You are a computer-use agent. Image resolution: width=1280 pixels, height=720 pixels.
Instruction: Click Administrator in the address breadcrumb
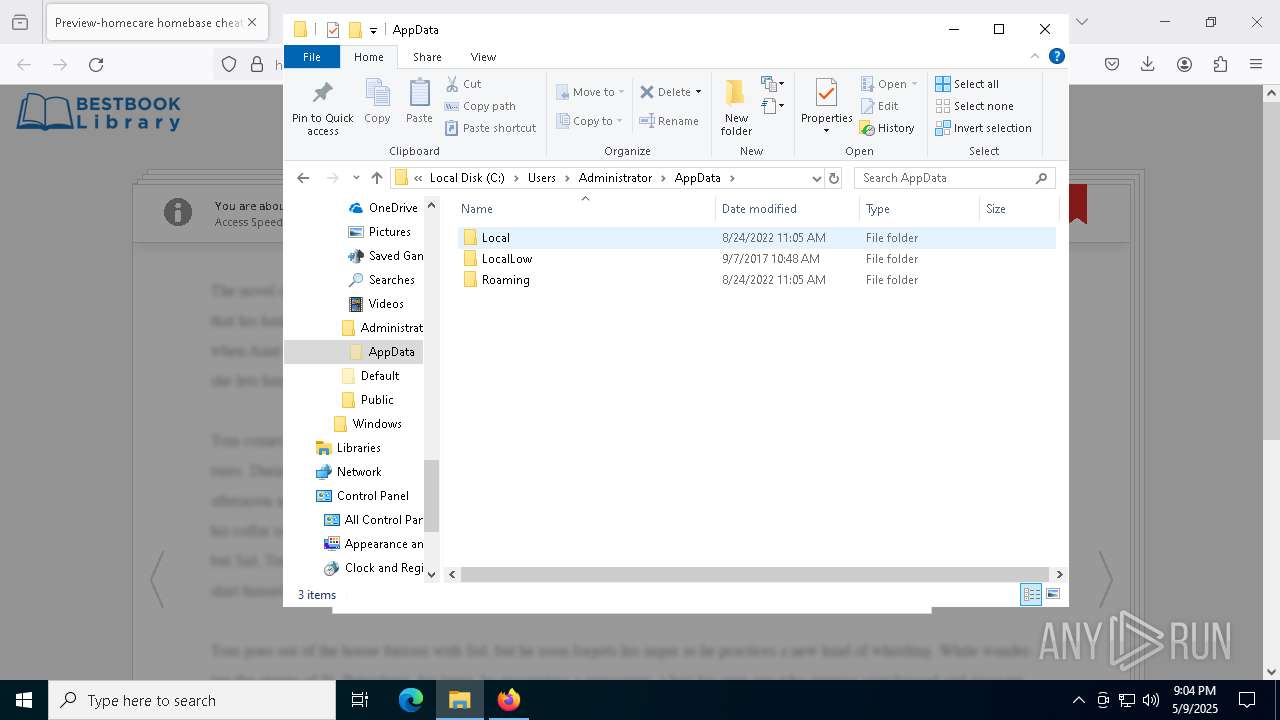(x=615, y=178)
